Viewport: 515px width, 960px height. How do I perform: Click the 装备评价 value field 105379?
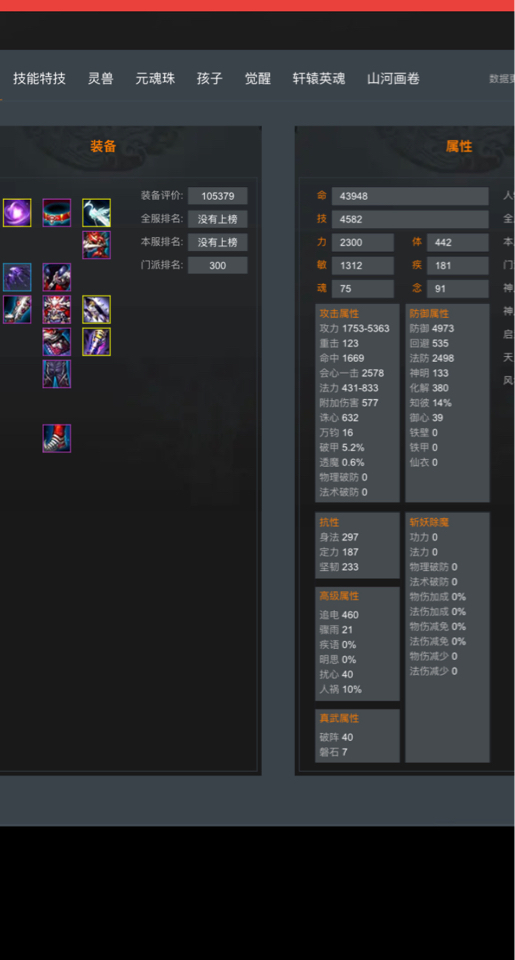[218, 196]
